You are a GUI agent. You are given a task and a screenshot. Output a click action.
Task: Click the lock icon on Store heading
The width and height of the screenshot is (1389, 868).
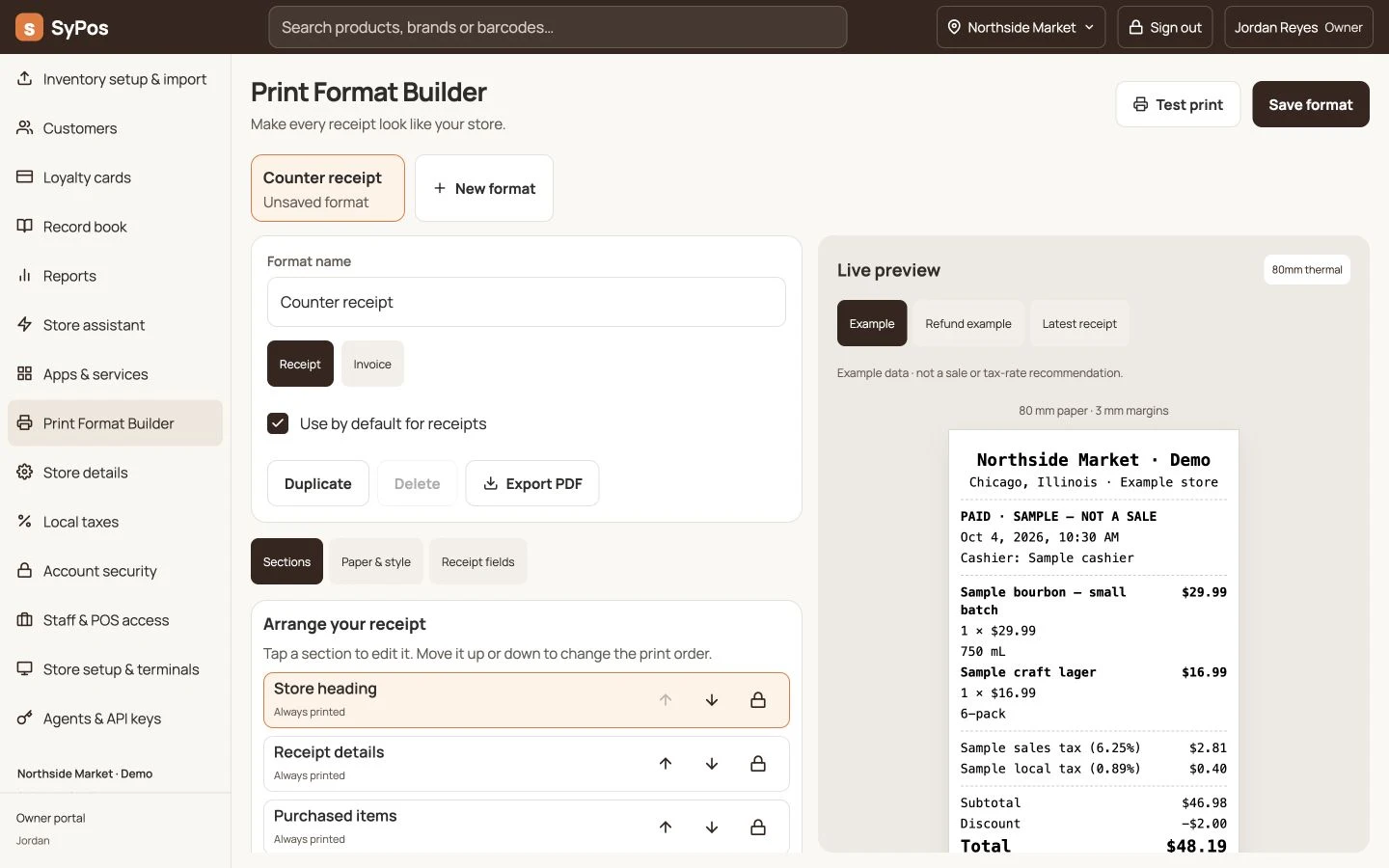(758, 700)
